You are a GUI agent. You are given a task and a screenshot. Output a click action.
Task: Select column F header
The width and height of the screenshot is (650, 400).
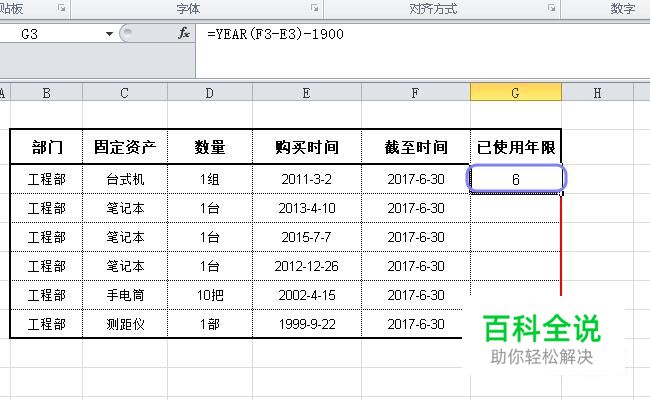416,93
